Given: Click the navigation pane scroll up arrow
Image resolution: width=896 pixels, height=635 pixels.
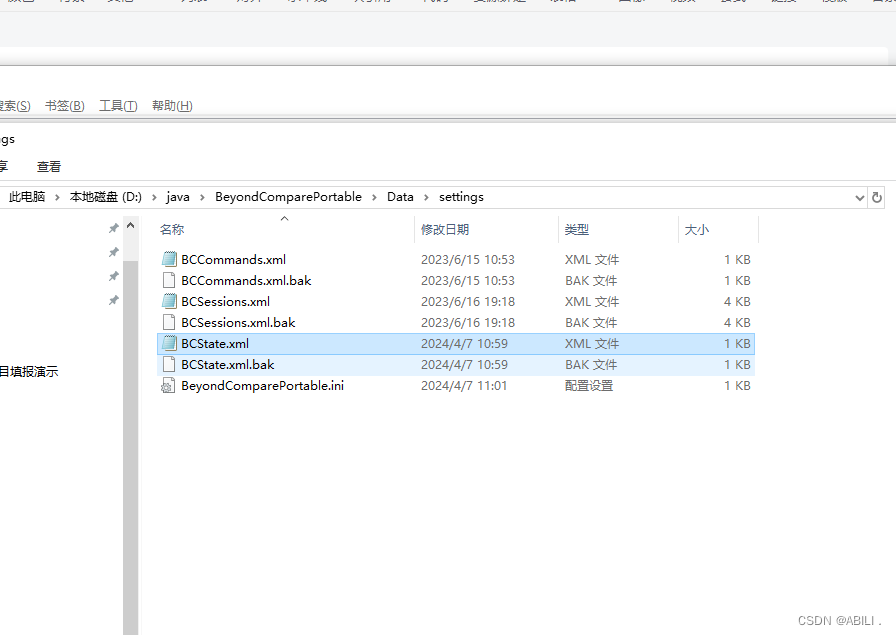Looking at the screenshot, I should click(x=130, y=226).
